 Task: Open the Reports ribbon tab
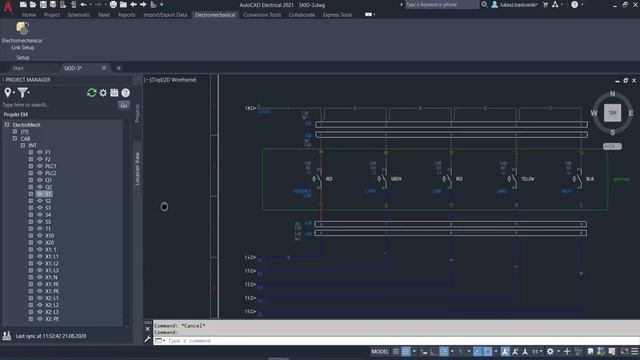(127, 15)
